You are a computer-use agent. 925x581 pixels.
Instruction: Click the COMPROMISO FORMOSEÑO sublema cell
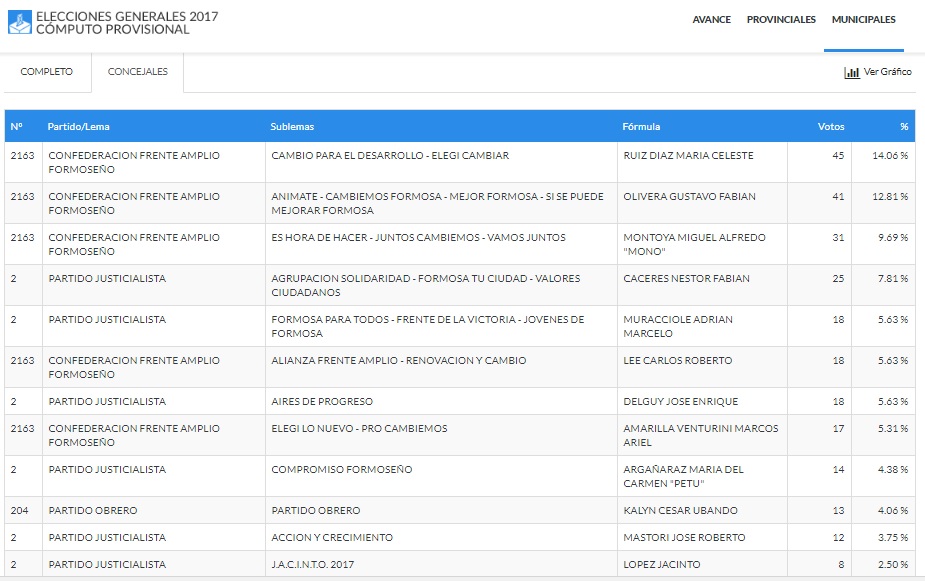(x=341, y=470)
